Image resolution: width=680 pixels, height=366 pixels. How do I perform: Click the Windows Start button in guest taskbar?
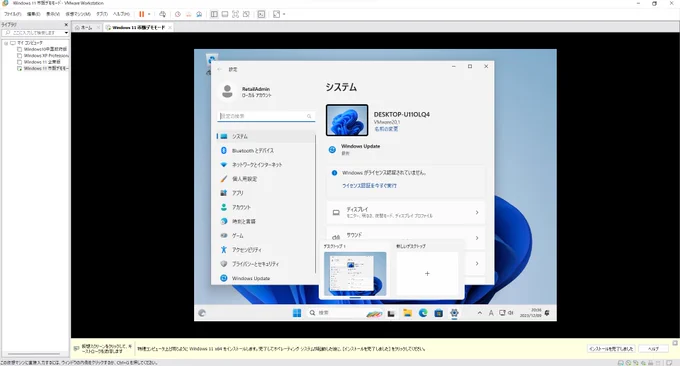[297, 313]
